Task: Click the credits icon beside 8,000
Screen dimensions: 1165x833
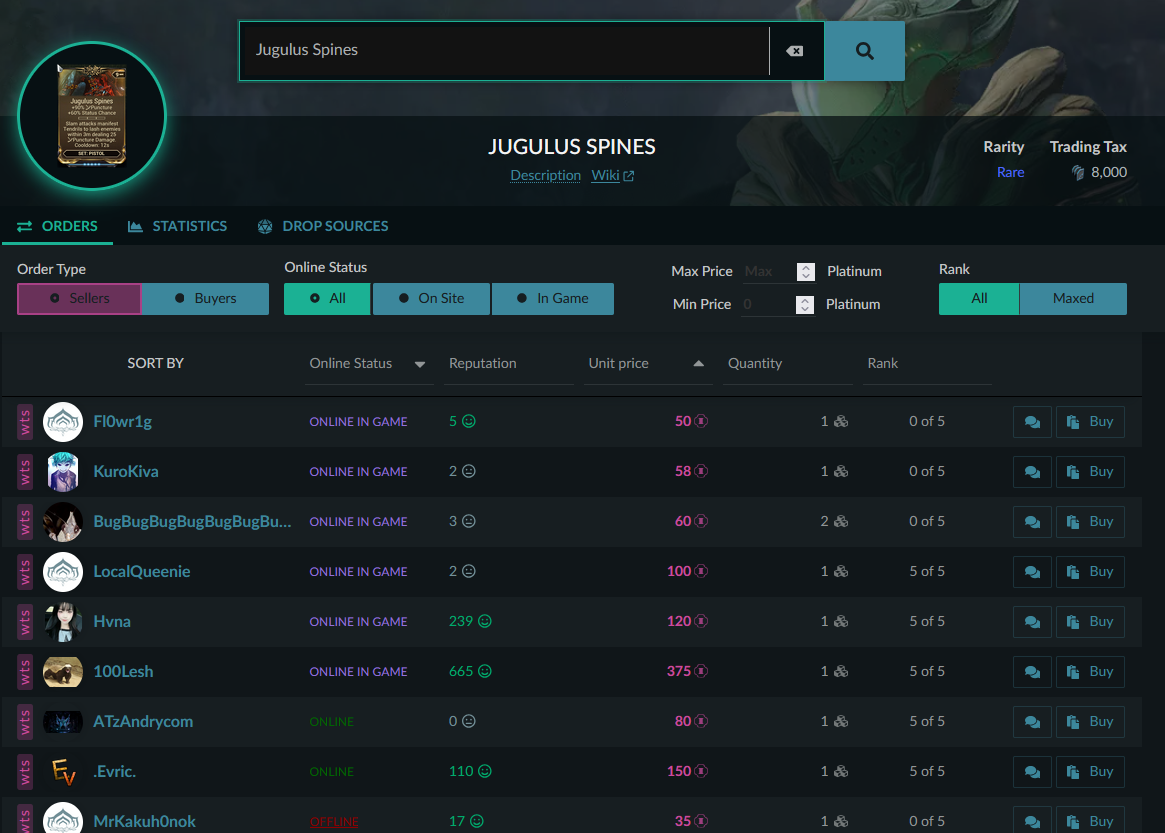Action: click(x=1078, y=172)
